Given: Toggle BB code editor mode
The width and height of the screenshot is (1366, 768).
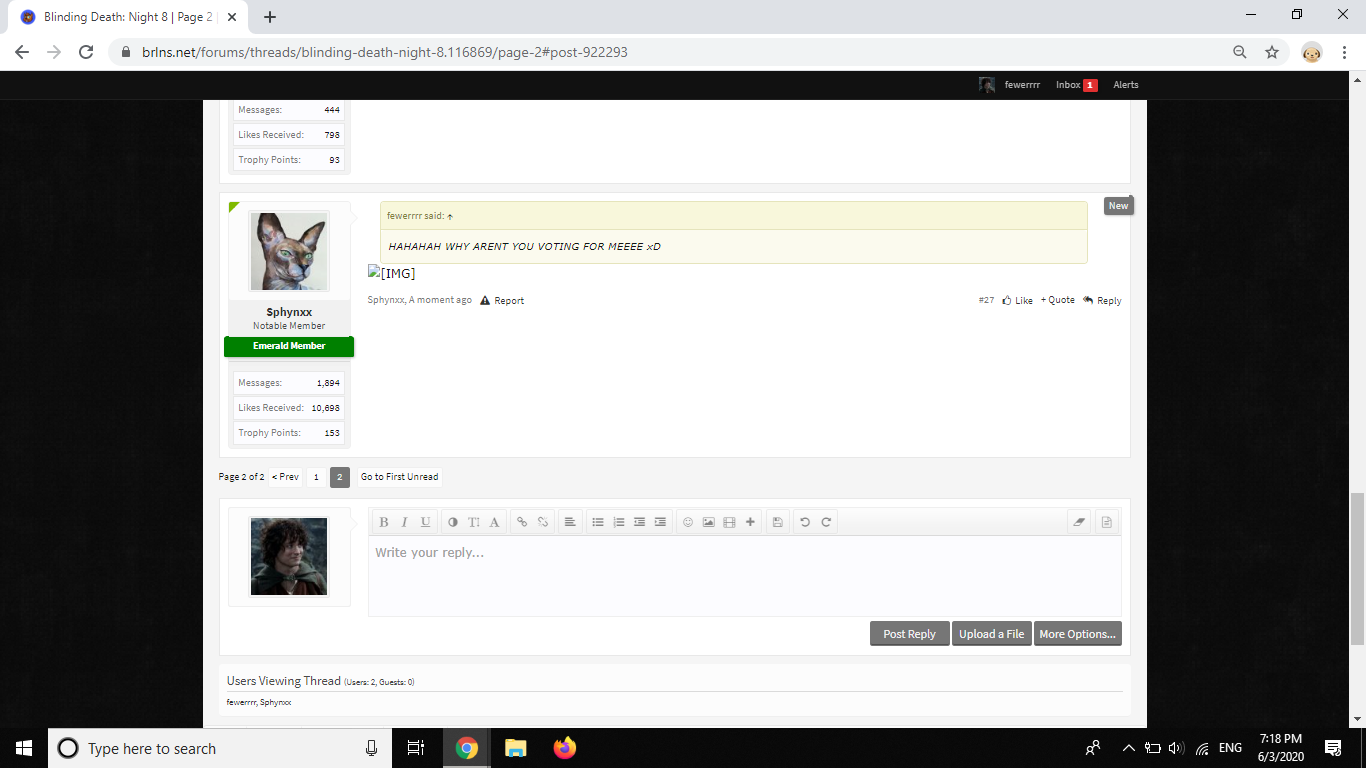Looking at the screenshot, I should [1106, 522].
